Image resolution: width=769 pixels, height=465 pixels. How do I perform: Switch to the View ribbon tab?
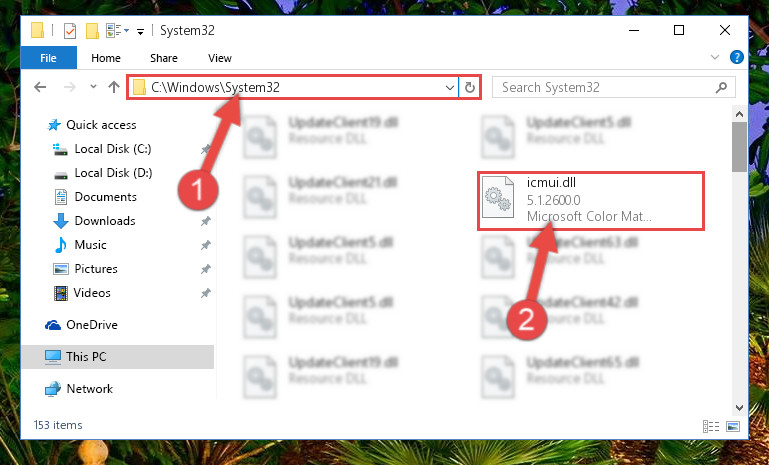pyautogui.click(x=220, y=58)
